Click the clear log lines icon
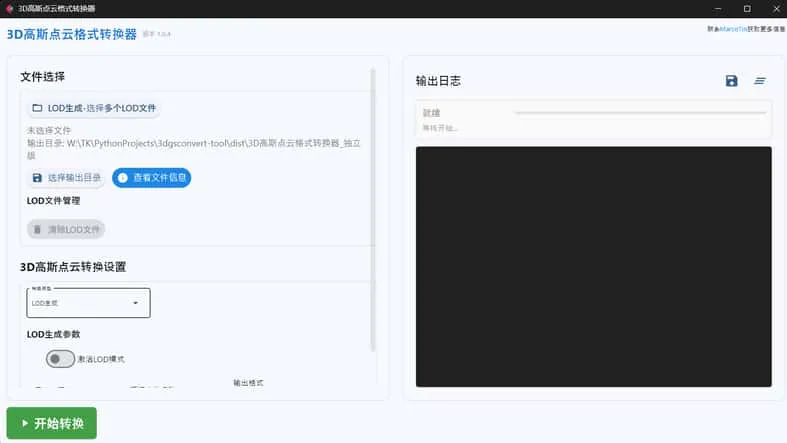Image resolution: width=787 pixels, height=443 pixels. point(759,81)
